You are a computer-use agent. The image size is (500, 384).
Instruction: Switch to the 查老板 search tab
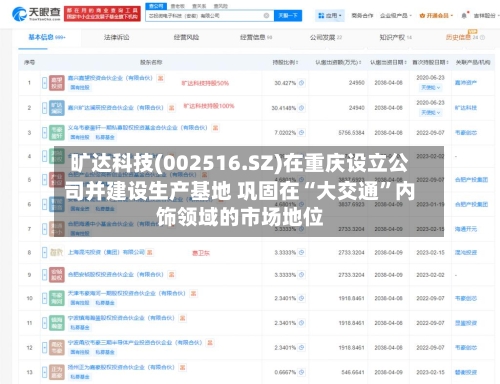tap(178, 6)
